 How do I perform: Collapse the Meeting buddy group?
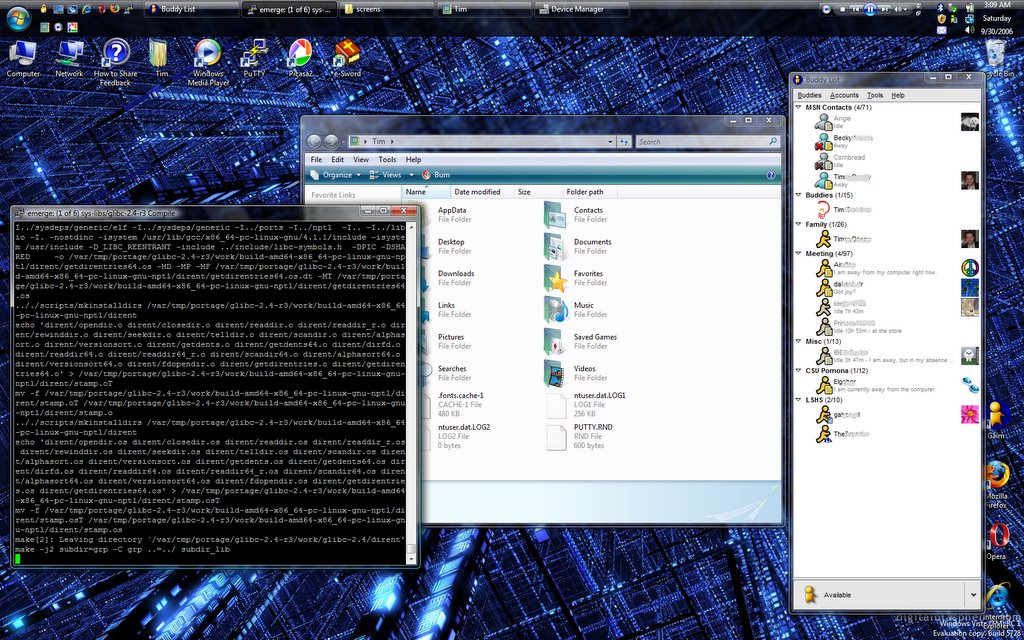click(798, 254)
